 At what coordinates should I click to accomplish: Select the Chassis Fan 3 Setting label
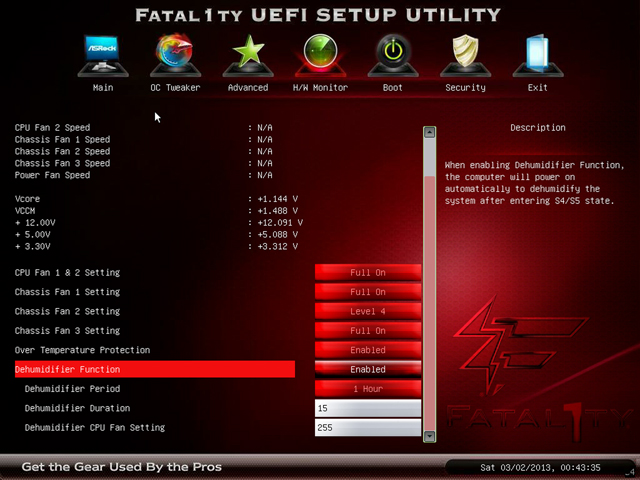(67, 331)
